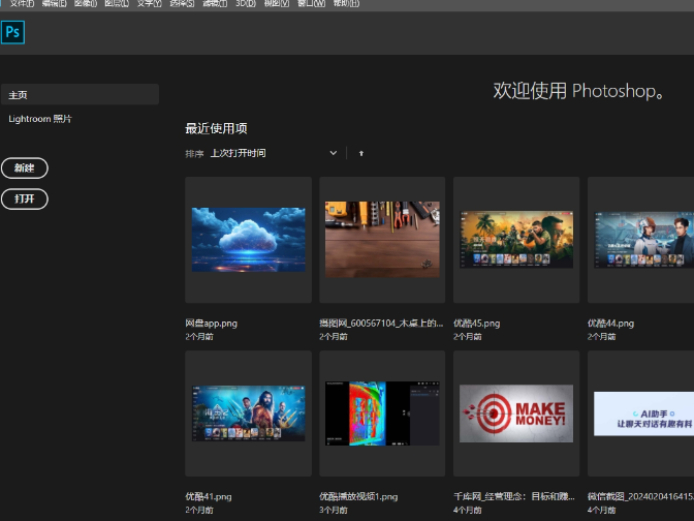This screenshot has height=521, width=694.
Task: Click the Photoshop Ps logo icon
Action: [12, 32]
